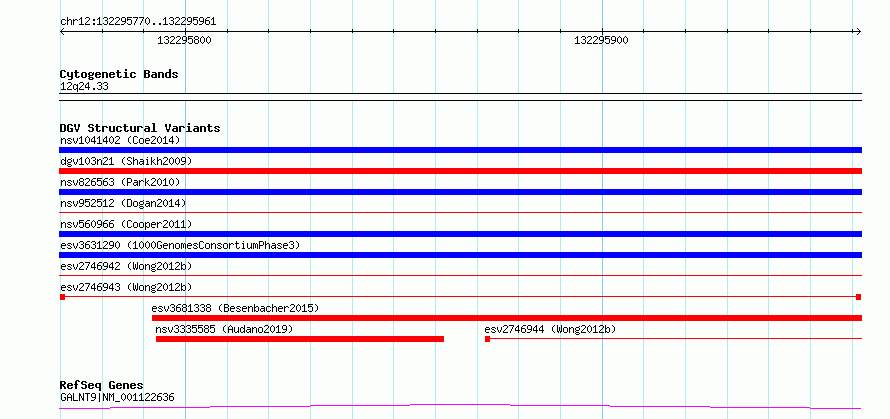Select the RefSeq Genes track title

click(x=102, y=386)
